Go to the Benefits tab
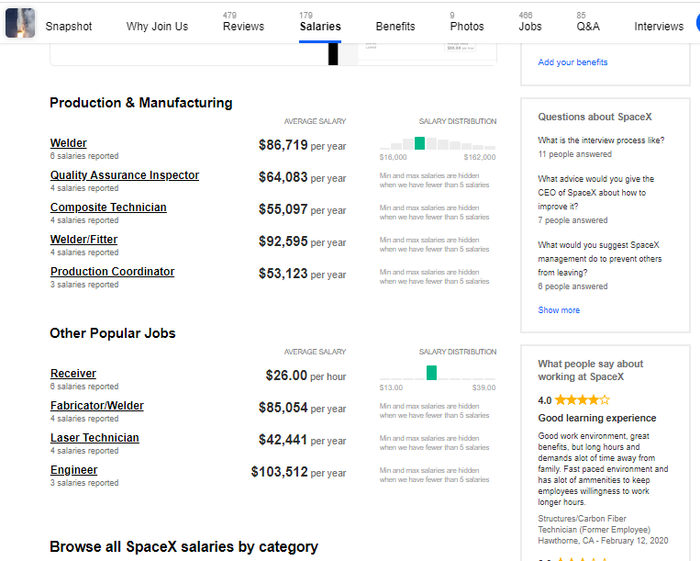The image size is (700, 561). tap(395, 27)
